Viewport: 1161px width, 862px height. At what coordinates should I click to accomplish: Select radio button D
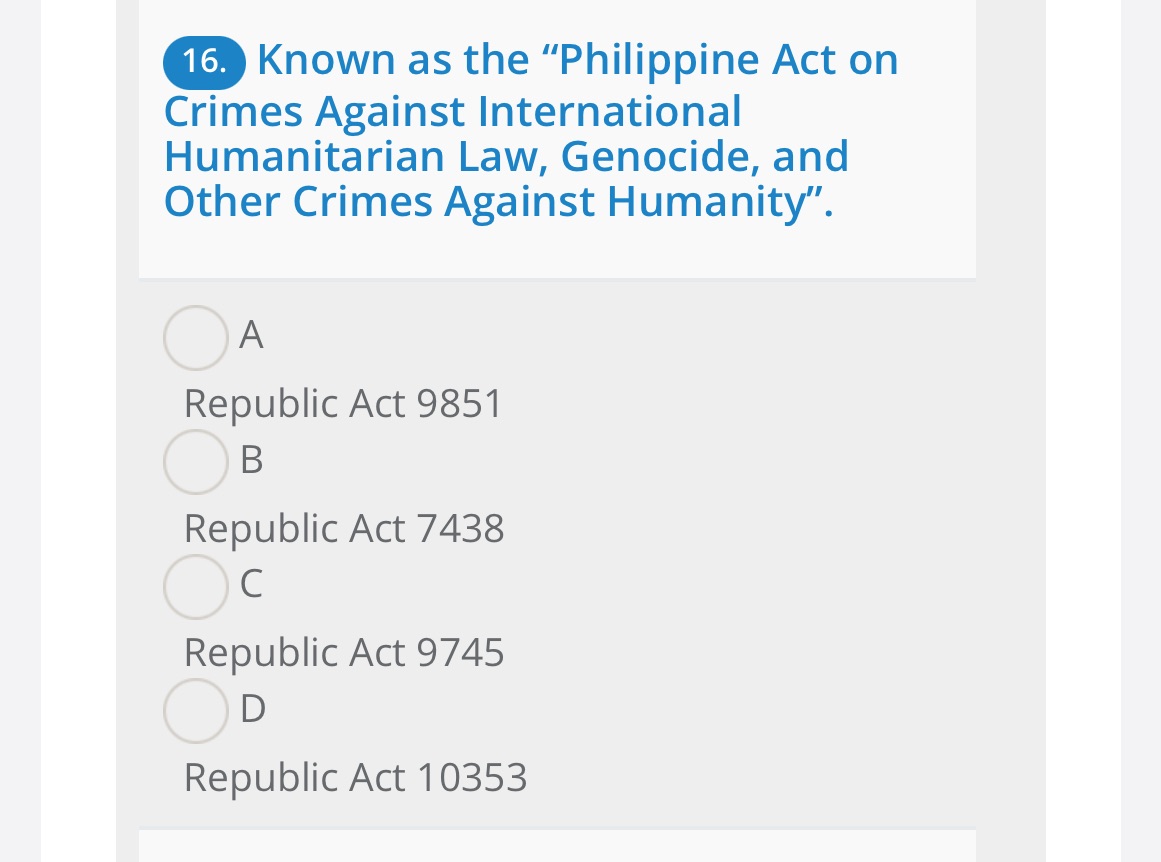pos(195,711)
